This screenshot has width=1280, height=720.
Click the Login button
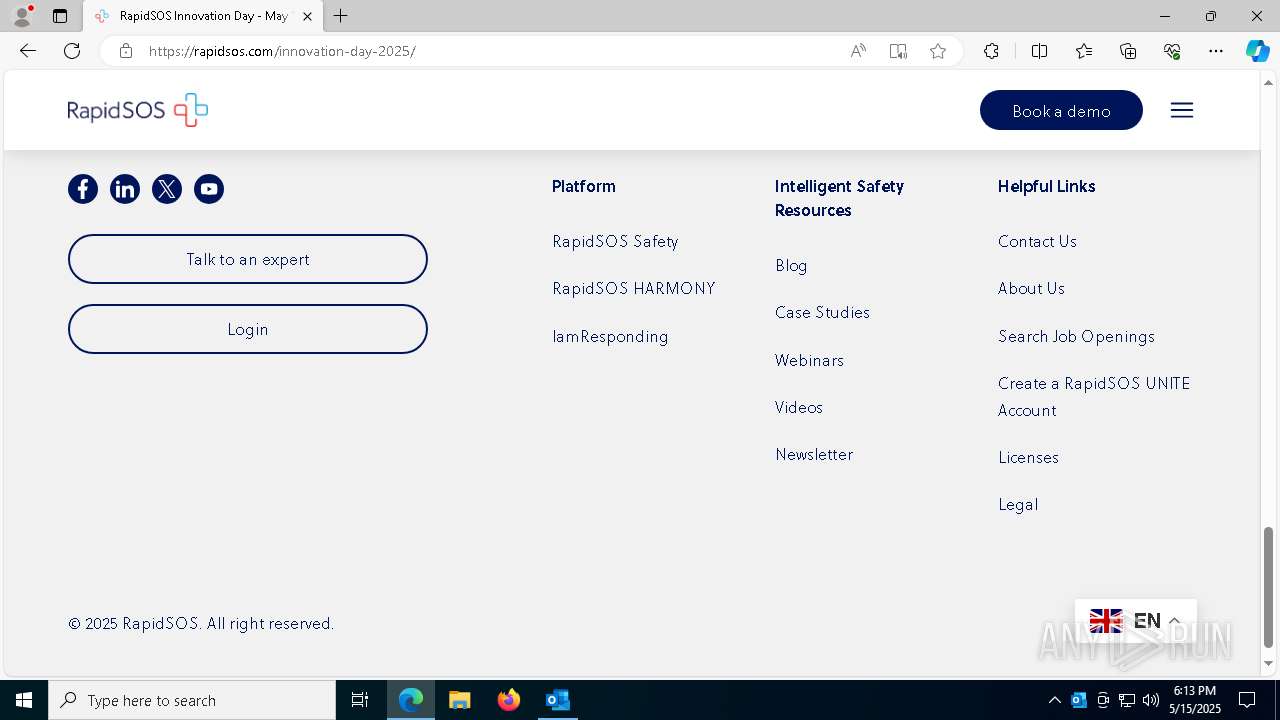248,329
